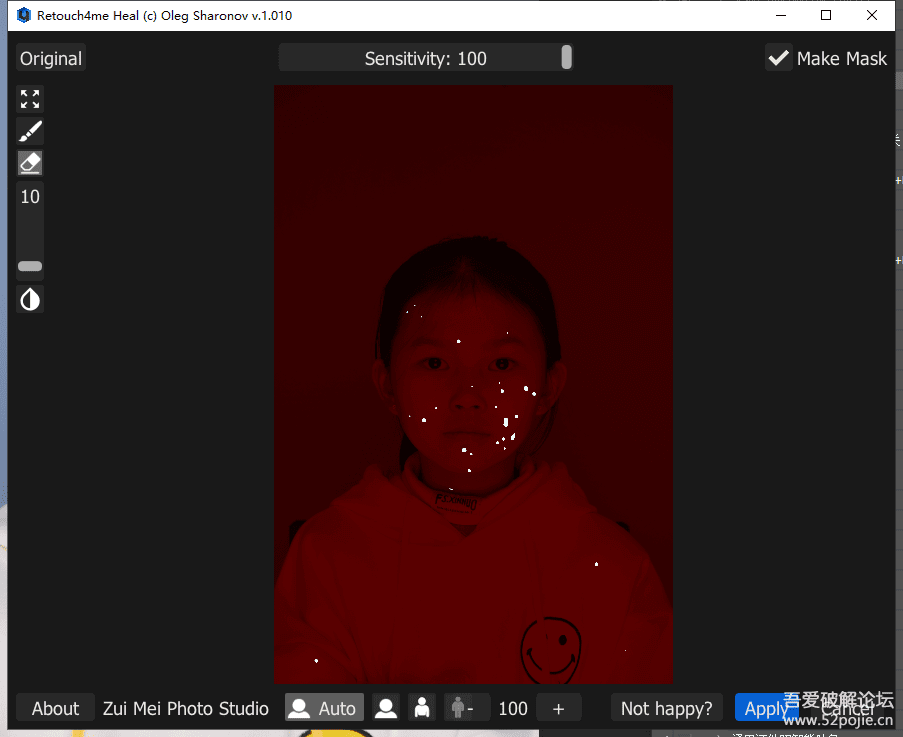Screen dimensions: 903x737
Task: Click the Retouch4me app icon in title bar
Action: coord(23,15)
